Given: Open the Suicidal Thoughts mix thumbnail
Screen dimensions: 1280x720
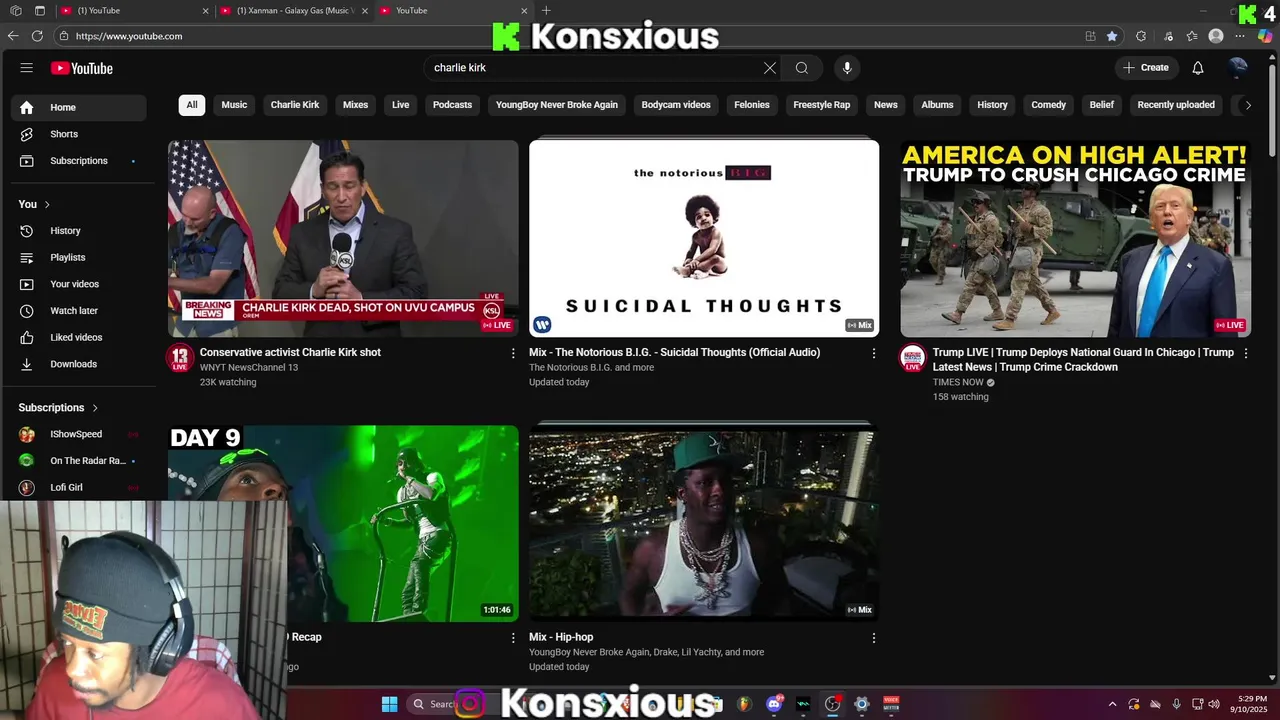Looking at the screenshot, I should (704, 238).
